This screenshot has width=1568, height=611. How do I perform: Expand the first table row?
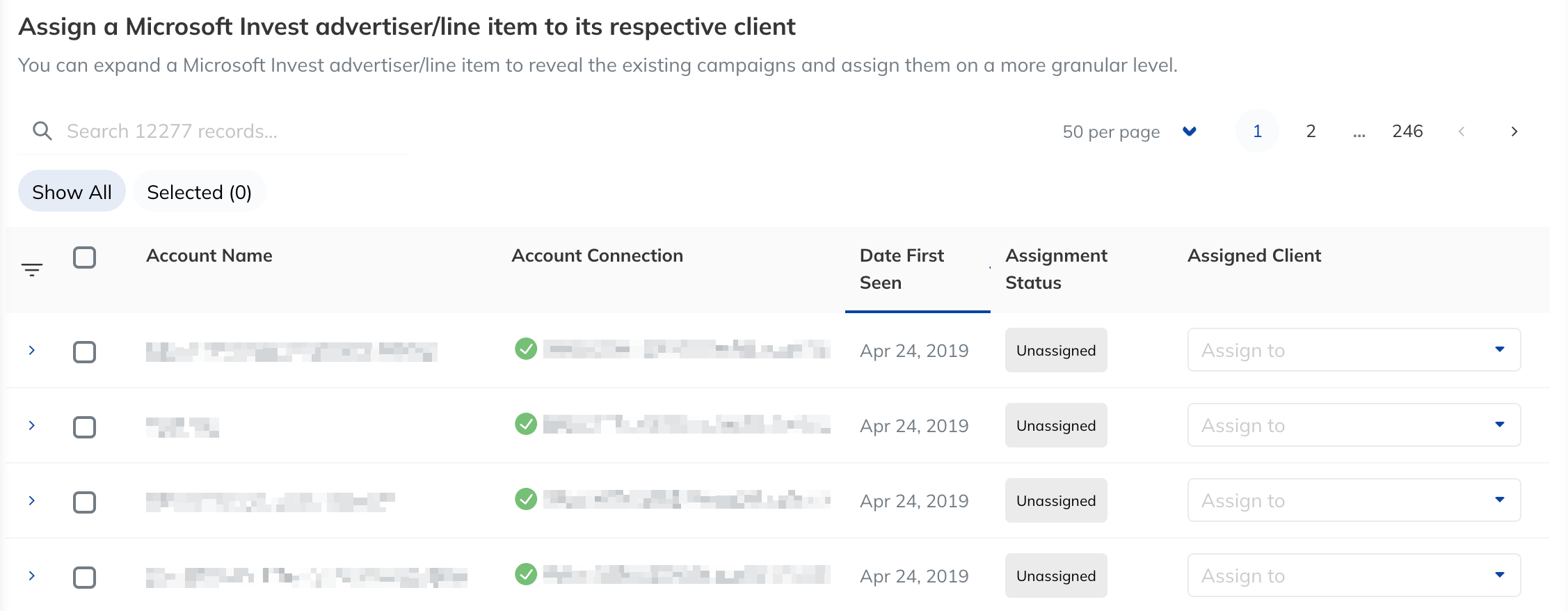click(x=31, y=350)
